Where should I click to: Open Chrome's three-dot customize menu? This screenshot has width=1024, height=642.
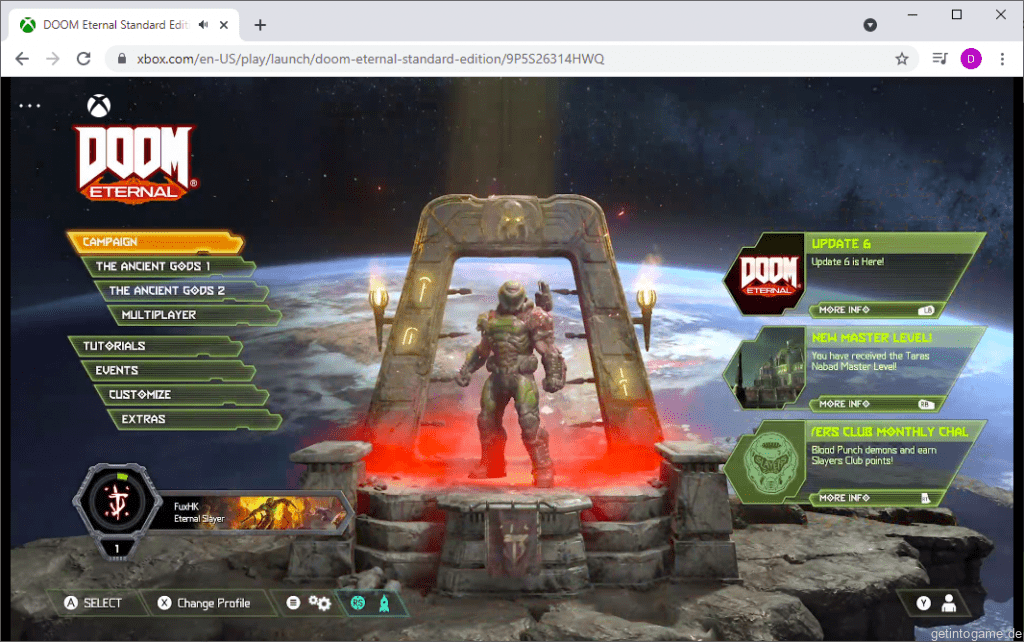tap(1002, 59)
